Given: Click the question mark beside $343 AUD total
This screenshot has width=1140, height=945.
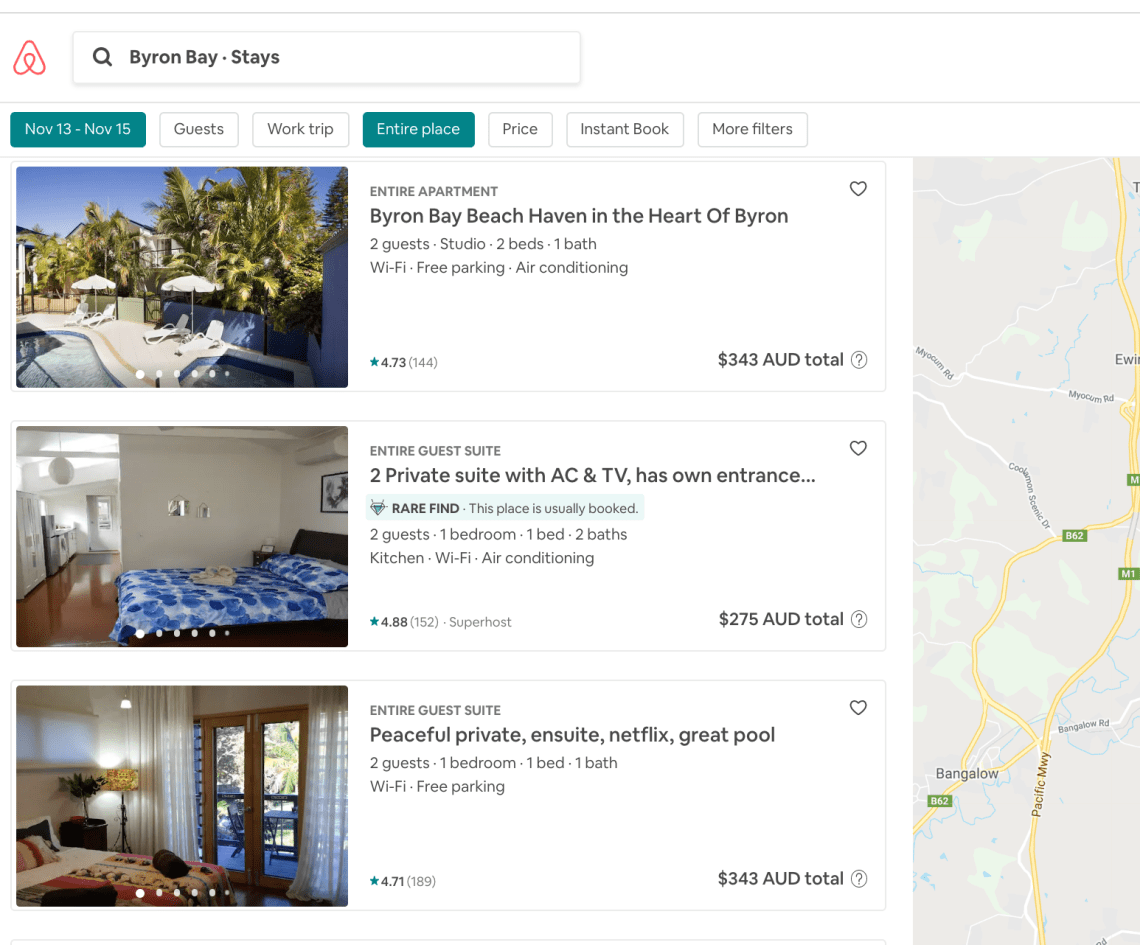Looking at the screenshot, I should point(858,360).
